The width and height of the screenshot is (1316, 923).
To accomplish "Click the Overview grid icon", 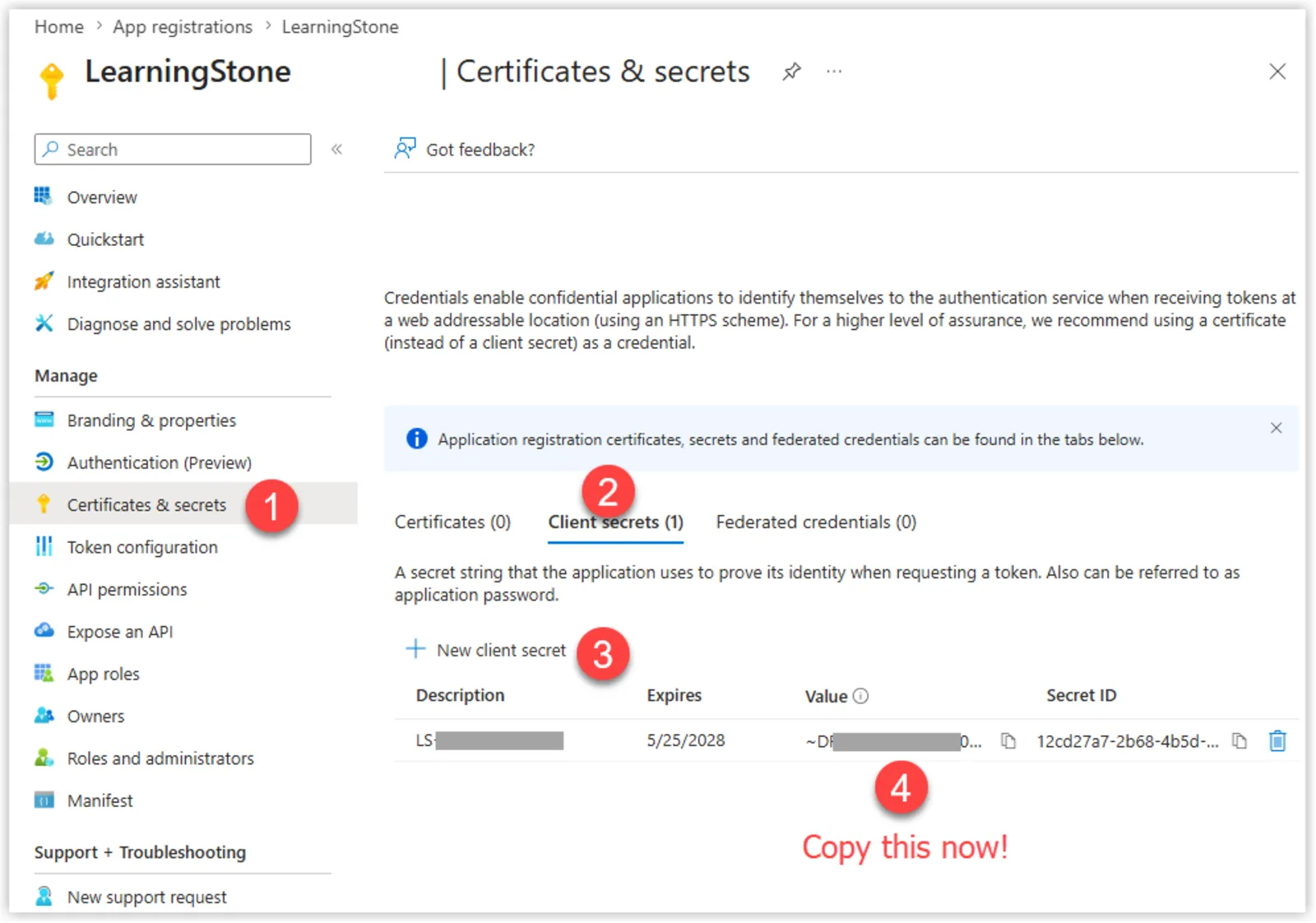I will (43, 196).
